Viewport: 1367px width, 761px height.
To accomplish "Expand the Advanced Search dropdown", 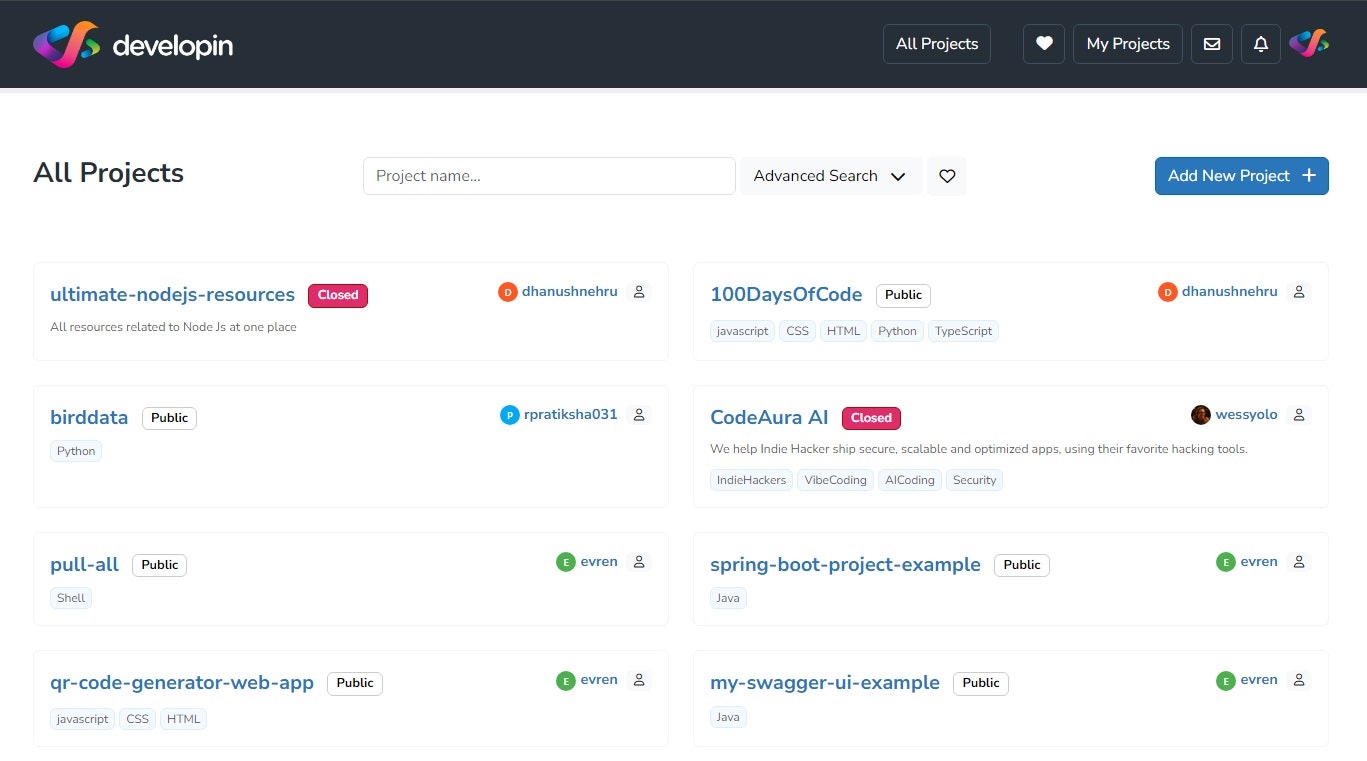I will tap(831, 176).
